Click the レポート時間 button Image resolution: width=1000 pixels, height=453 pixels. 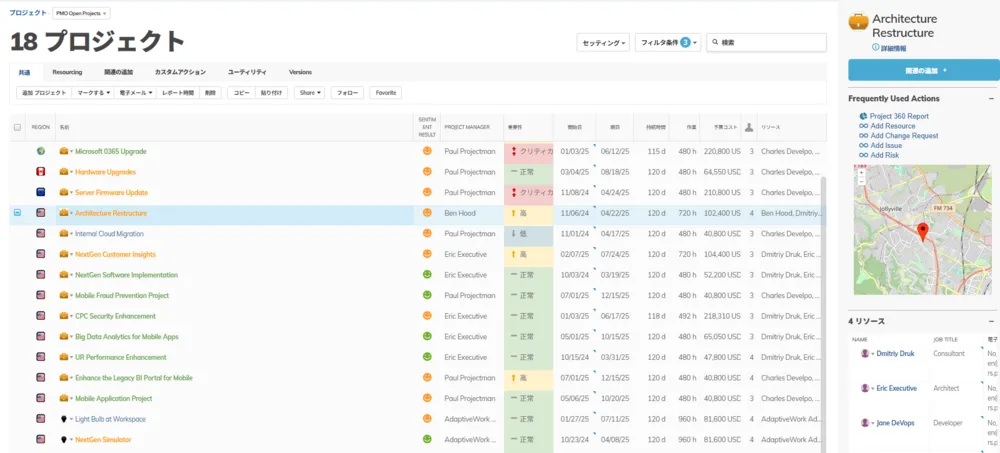click(178, 93)
